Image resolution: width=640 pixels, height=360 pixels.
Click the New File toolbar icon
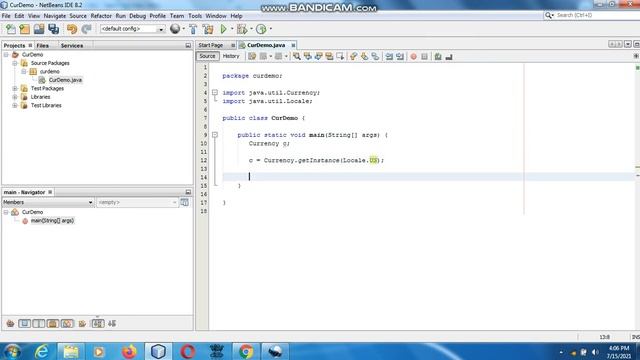point(11,29)
